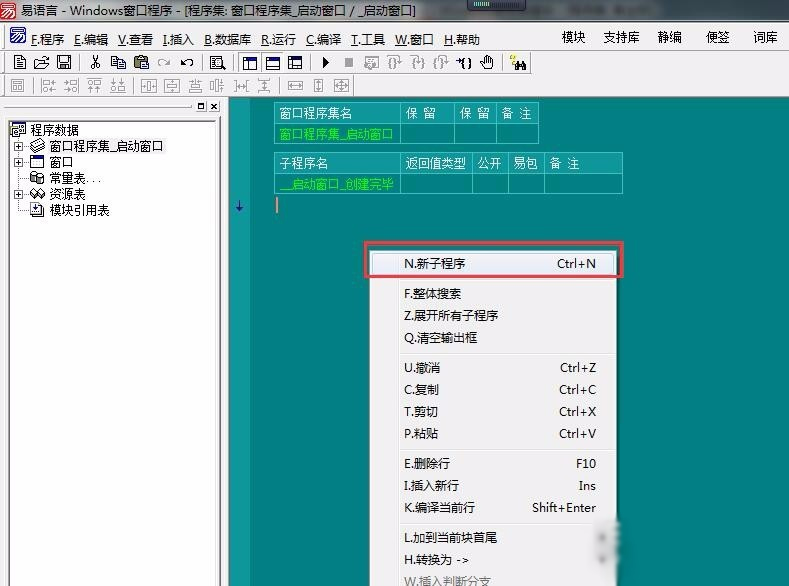This screenshot has height=586, width=789.
Task: Click the Stop square icon
Action: [348, 62]
